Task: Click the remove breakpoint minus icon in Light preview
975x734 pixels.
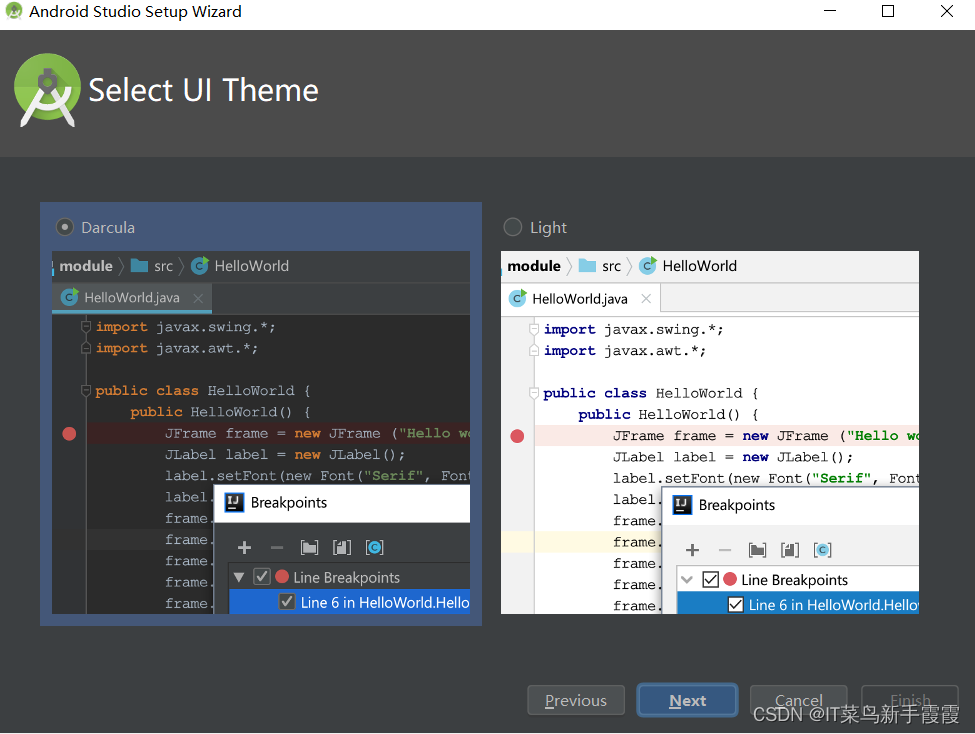Action: [x=724, y=550]
